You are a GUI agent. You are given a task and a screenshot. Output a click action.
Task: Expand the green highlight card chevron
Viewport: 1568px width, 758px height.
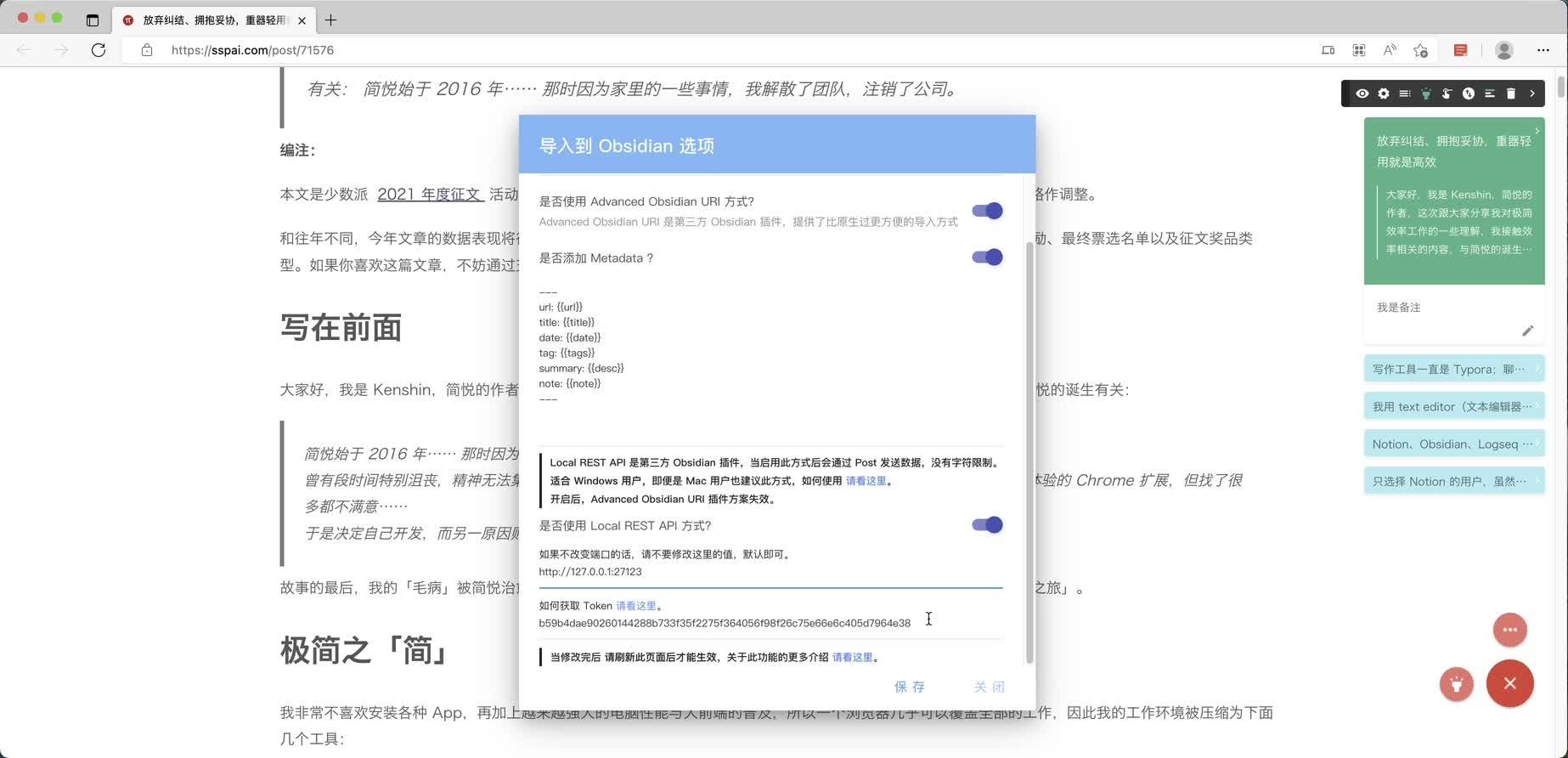[1537, 130]
